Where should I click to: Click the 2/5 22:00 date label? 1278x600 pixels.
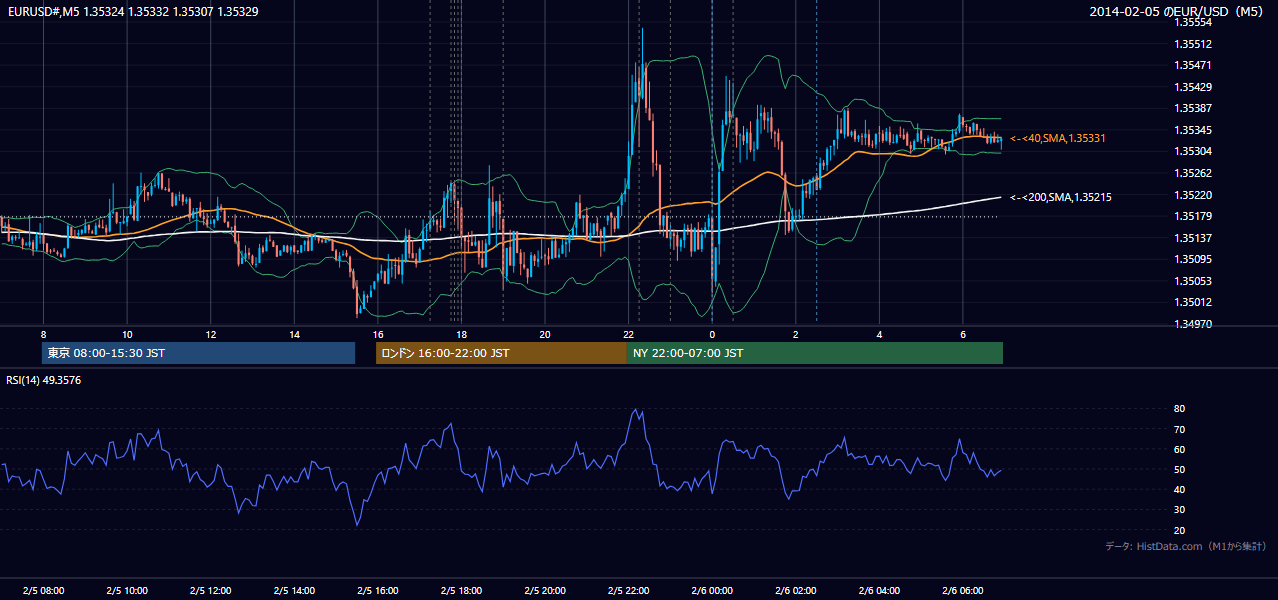pyautogui.click(x=628, y=590)
